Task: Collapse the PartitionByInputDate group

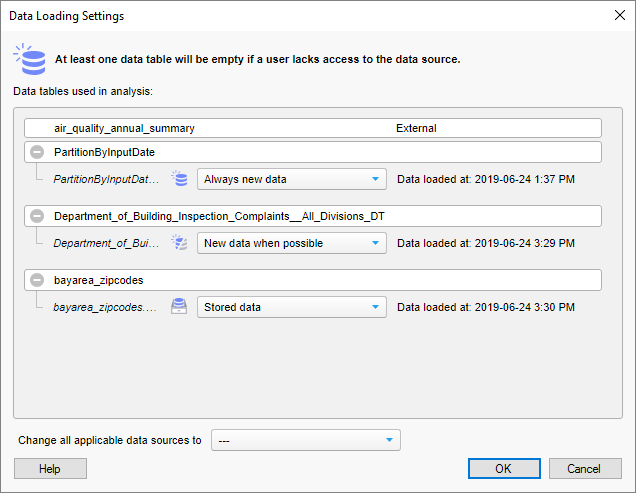Action: coord(37,152)
